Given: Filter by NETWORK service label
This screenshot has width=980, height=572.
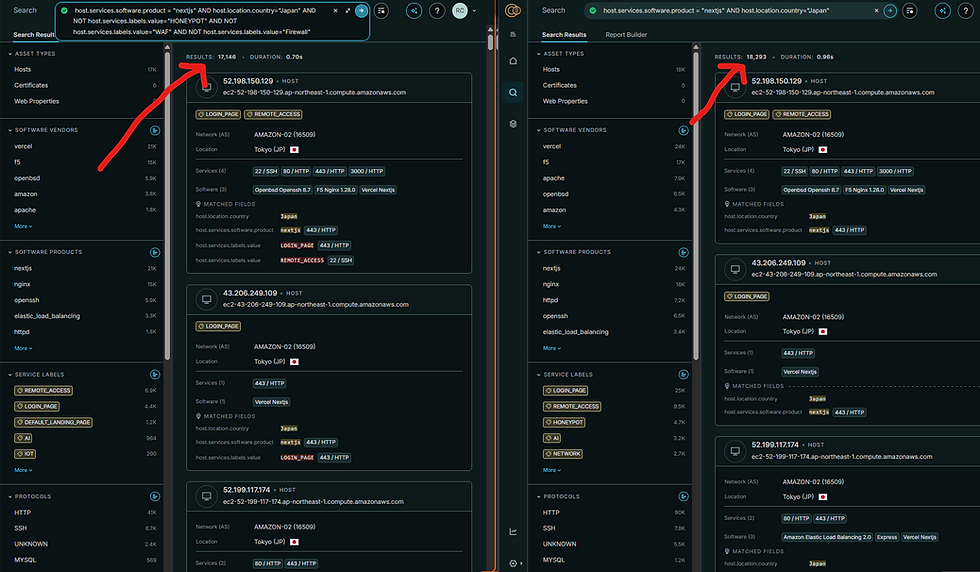Looking at the screenshot, I should click(563, 454).
